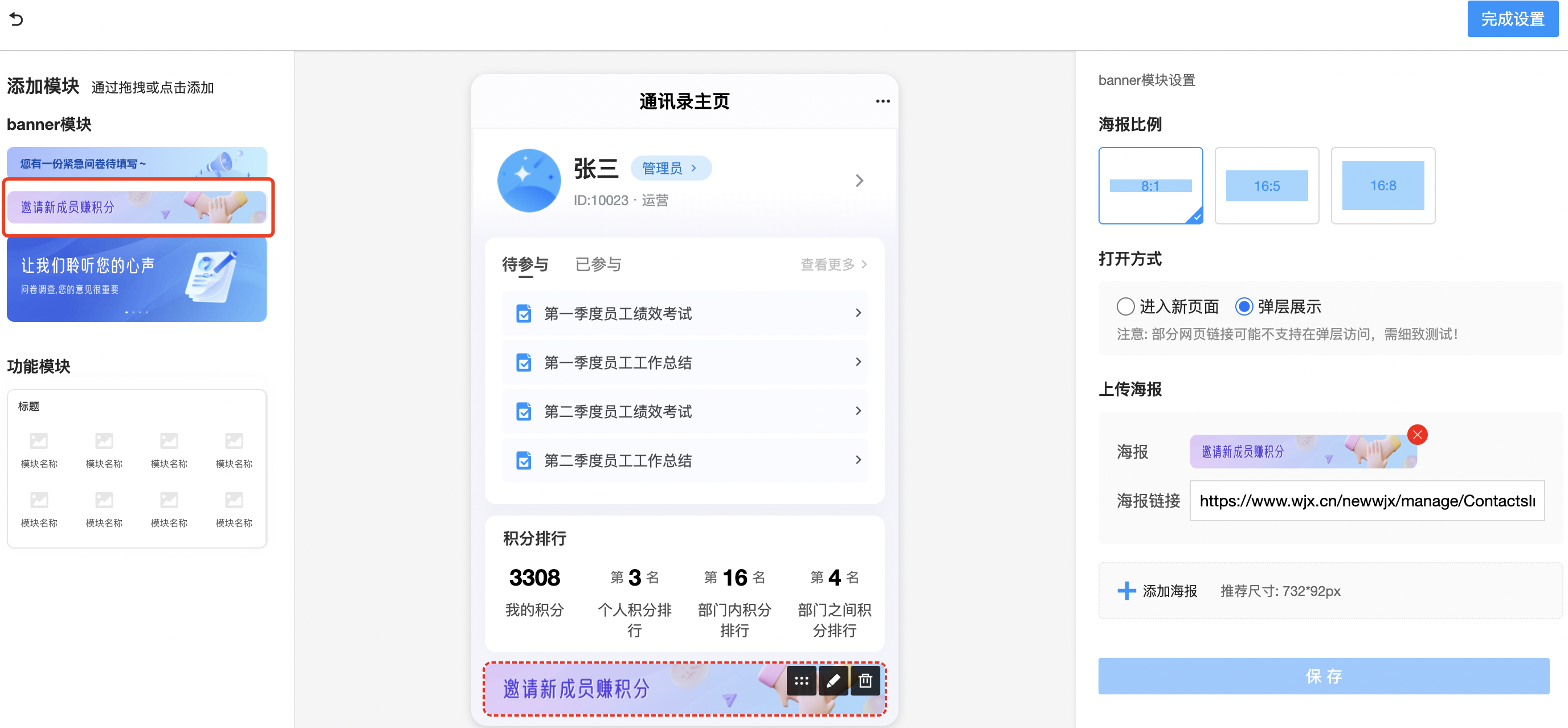Image resolution: width=1568 pixels, height=728 pixels.
Task: Select 弹层展示 radio option
Action: click(1244, 306)
